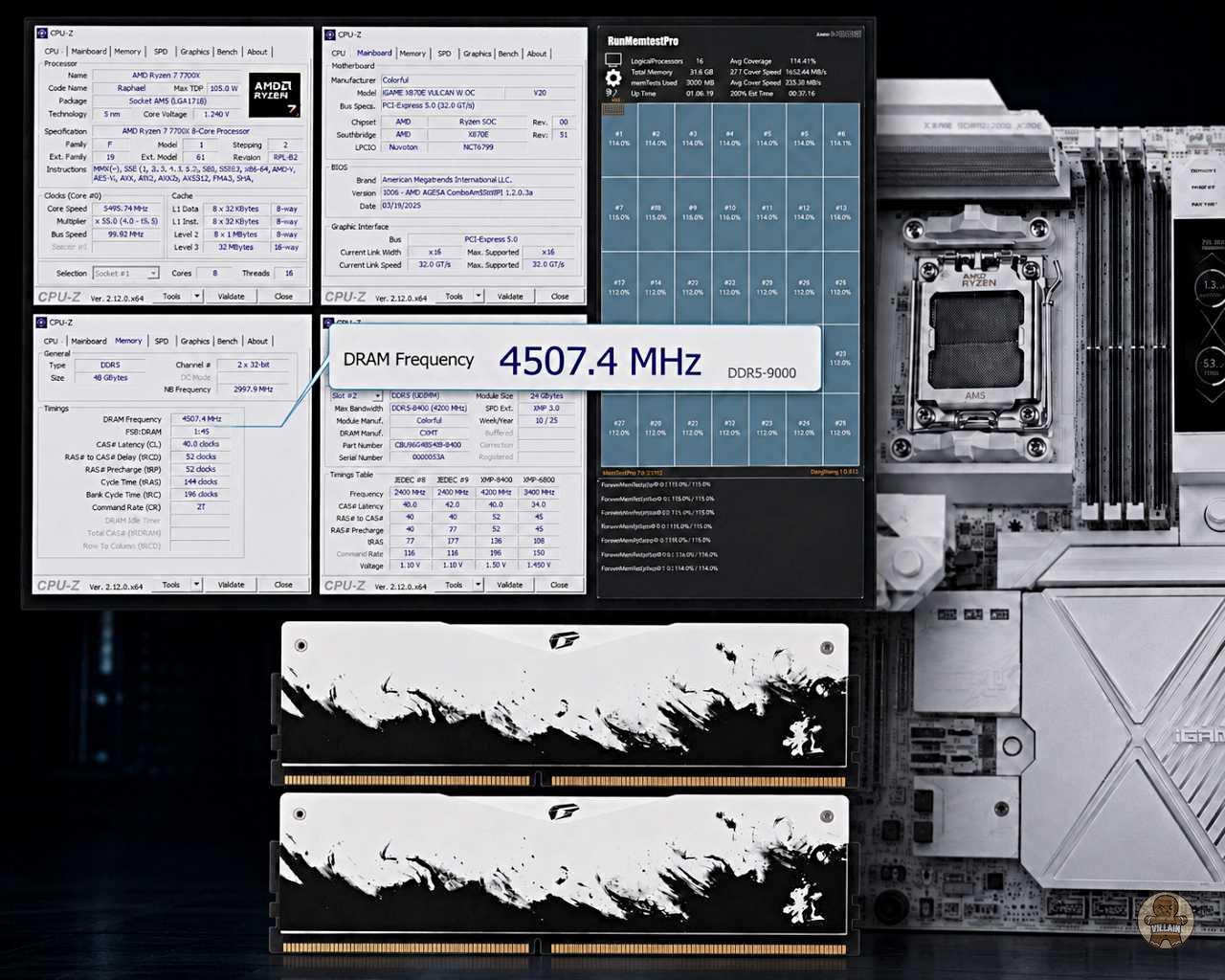Click the Tools button in the Memory timings window
The width and height of the screenshot is (1225, 980).
170,585
